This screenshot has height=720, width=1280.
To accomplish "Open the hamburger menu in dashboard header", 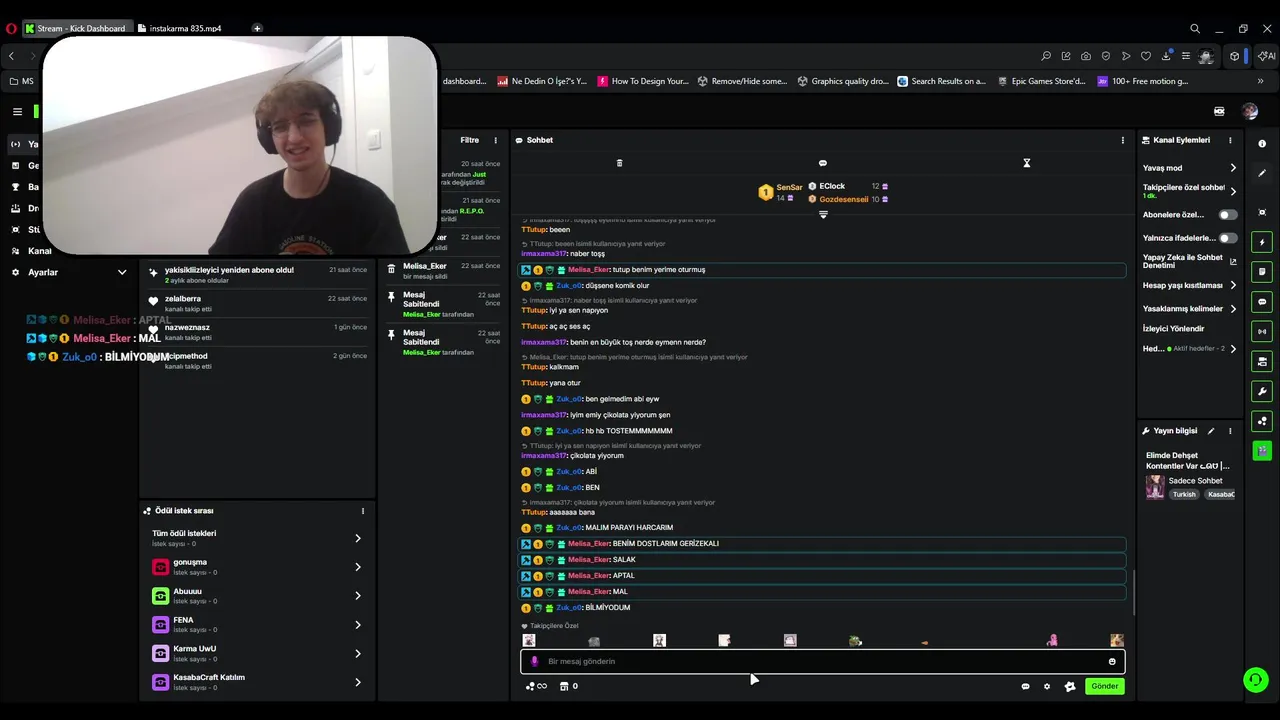I will (x=17, y=112).
